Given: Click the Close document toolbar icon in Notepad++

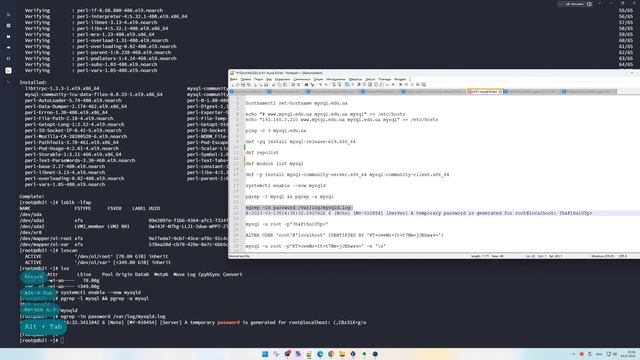Looking at the screenshot, I should tap(255, 84).
